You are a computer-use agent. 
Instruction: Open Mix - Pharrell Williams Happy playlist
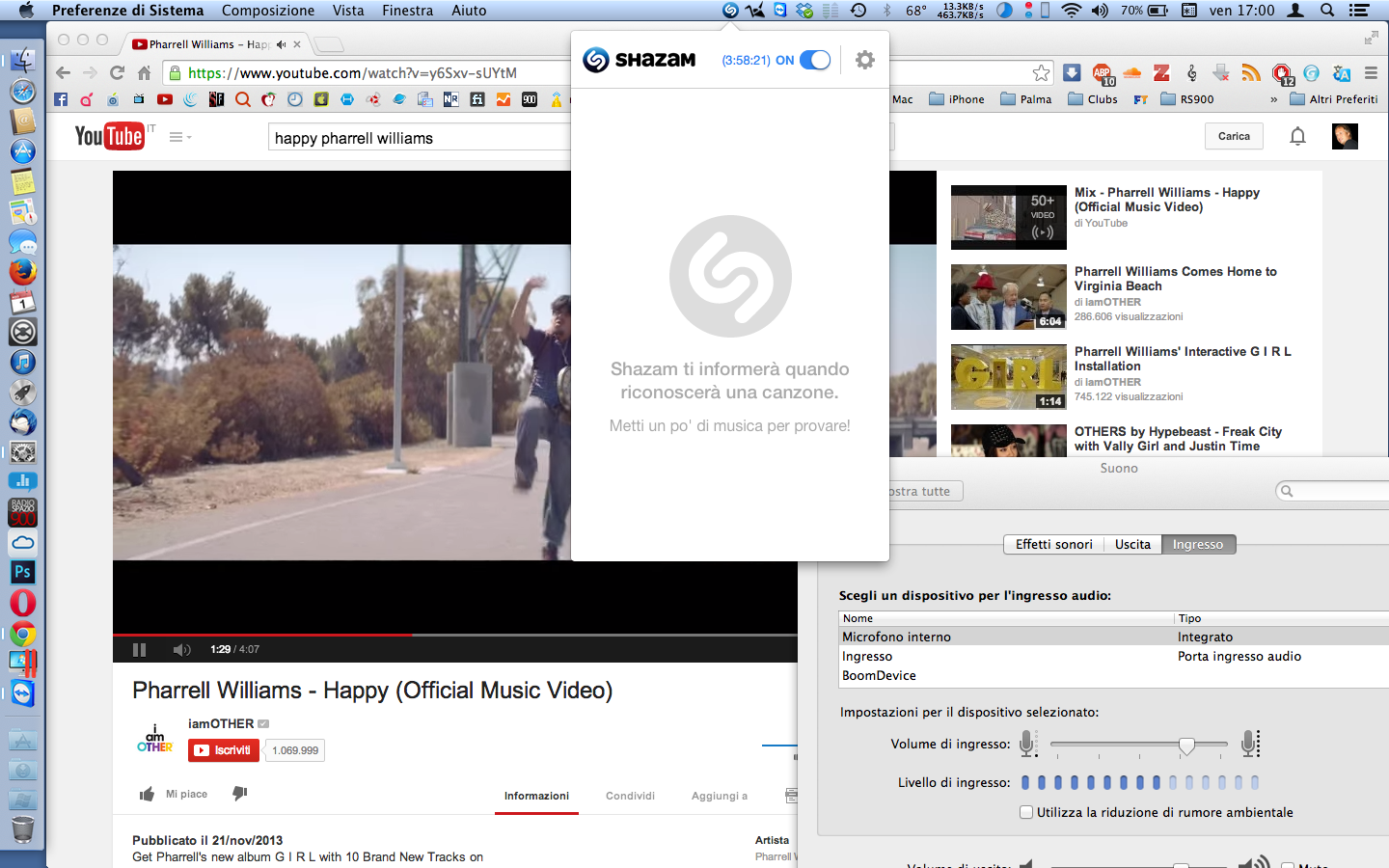1167,200
